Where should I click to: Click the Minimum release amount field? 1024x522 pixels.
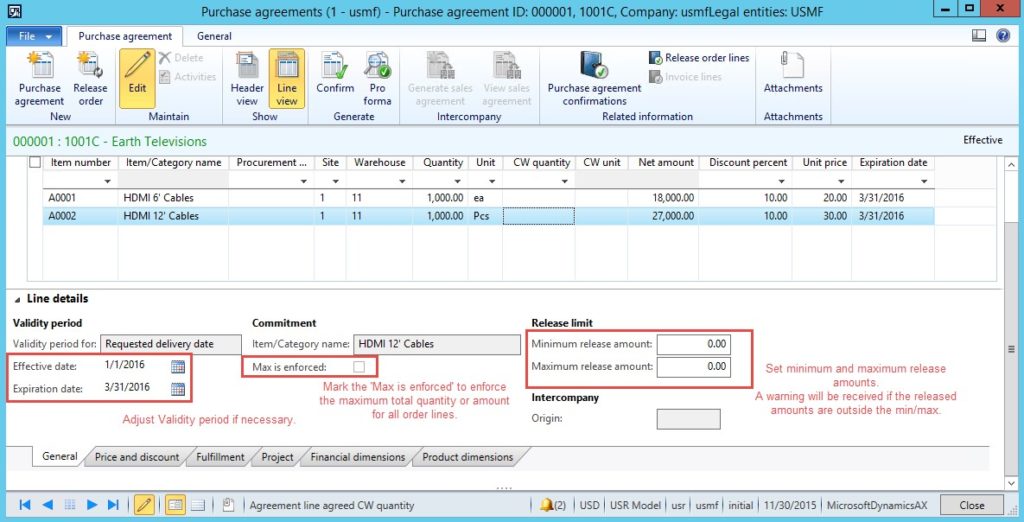pos(694,344)
